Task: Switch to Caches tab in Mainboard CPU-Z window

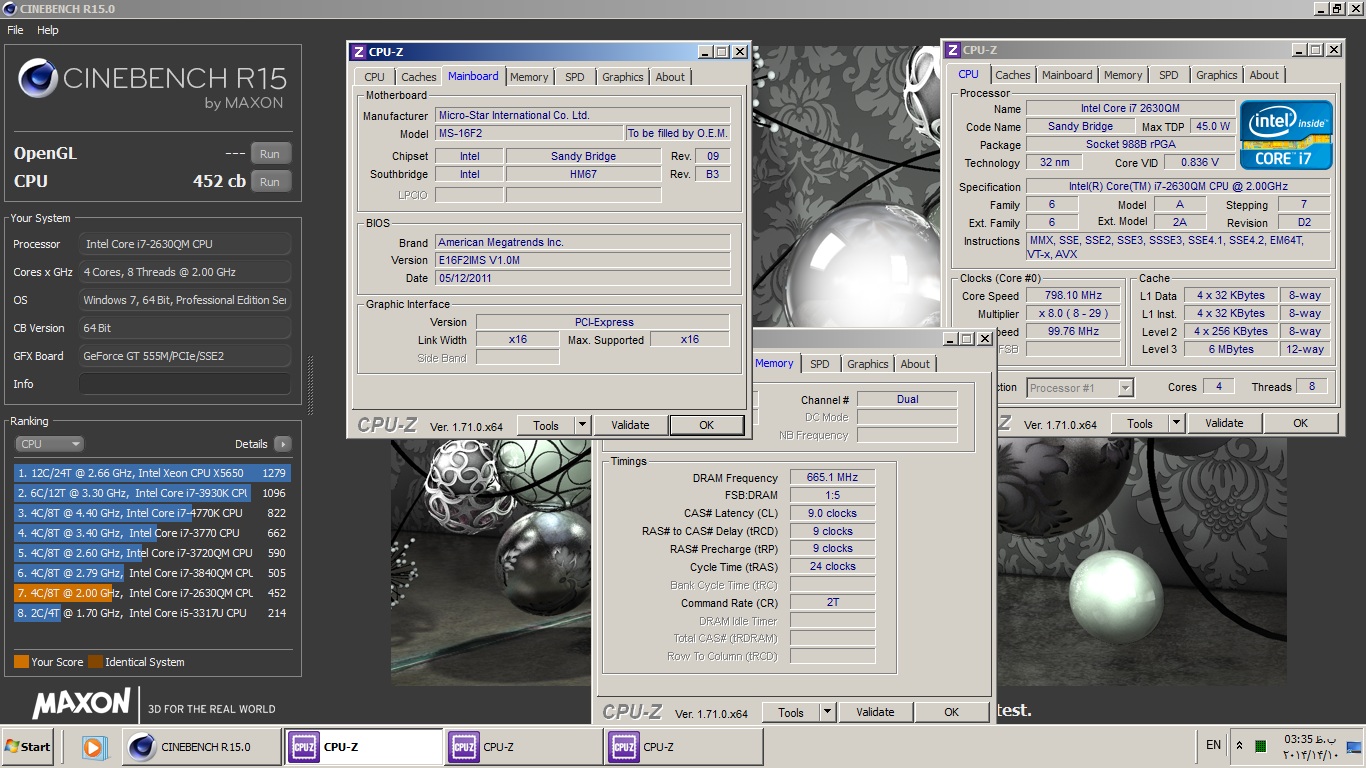Action: pyautogui.click(x=419, y=77)
